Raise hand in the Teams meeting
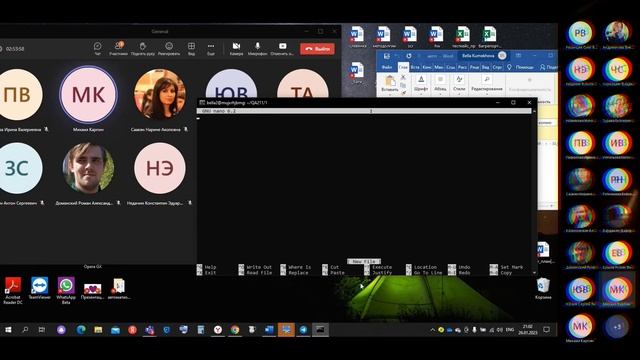 (x=142, y=48)
